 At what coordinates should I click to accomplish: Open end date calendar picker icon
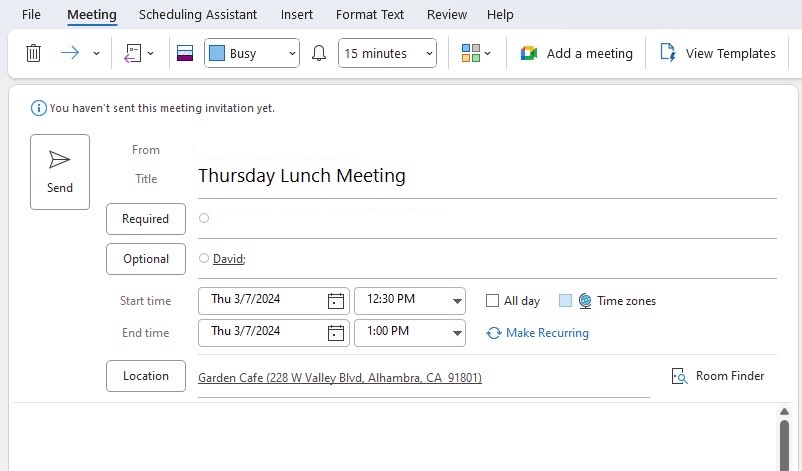336,333
